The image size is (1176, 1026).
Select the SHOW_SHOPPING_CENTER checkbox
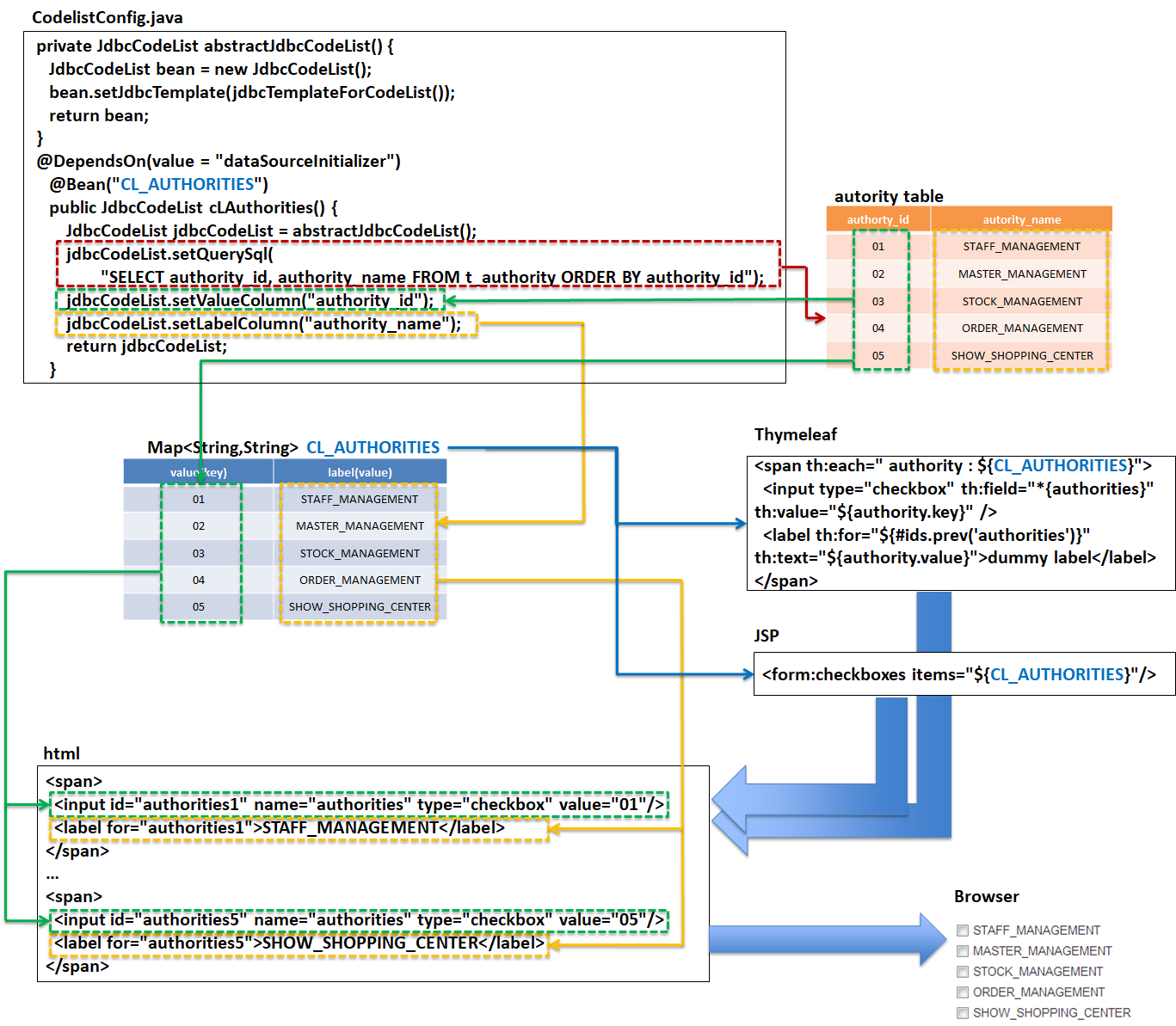[x=963, y=1013]
